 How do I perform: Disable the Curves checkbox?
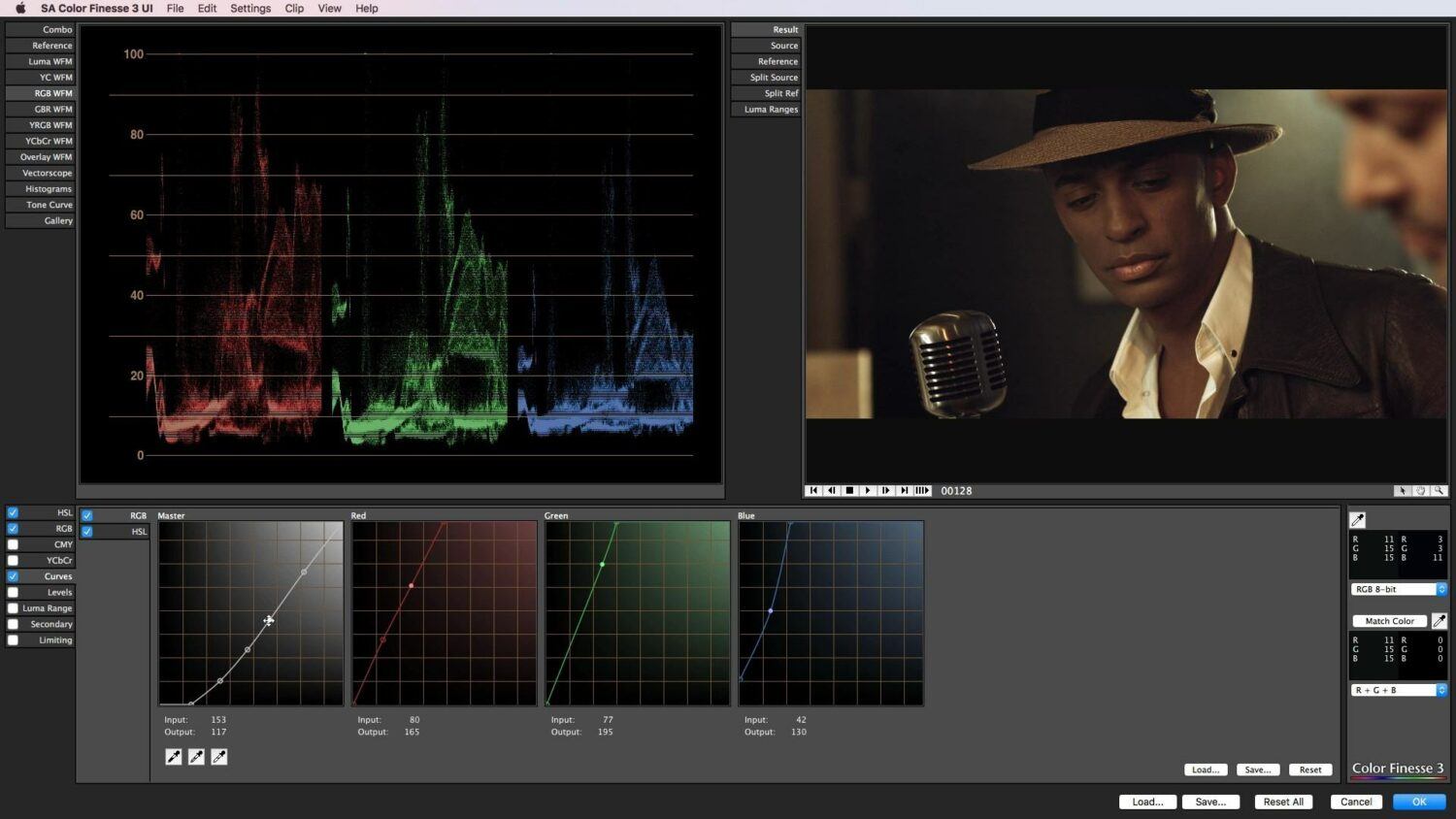(13, 576)
